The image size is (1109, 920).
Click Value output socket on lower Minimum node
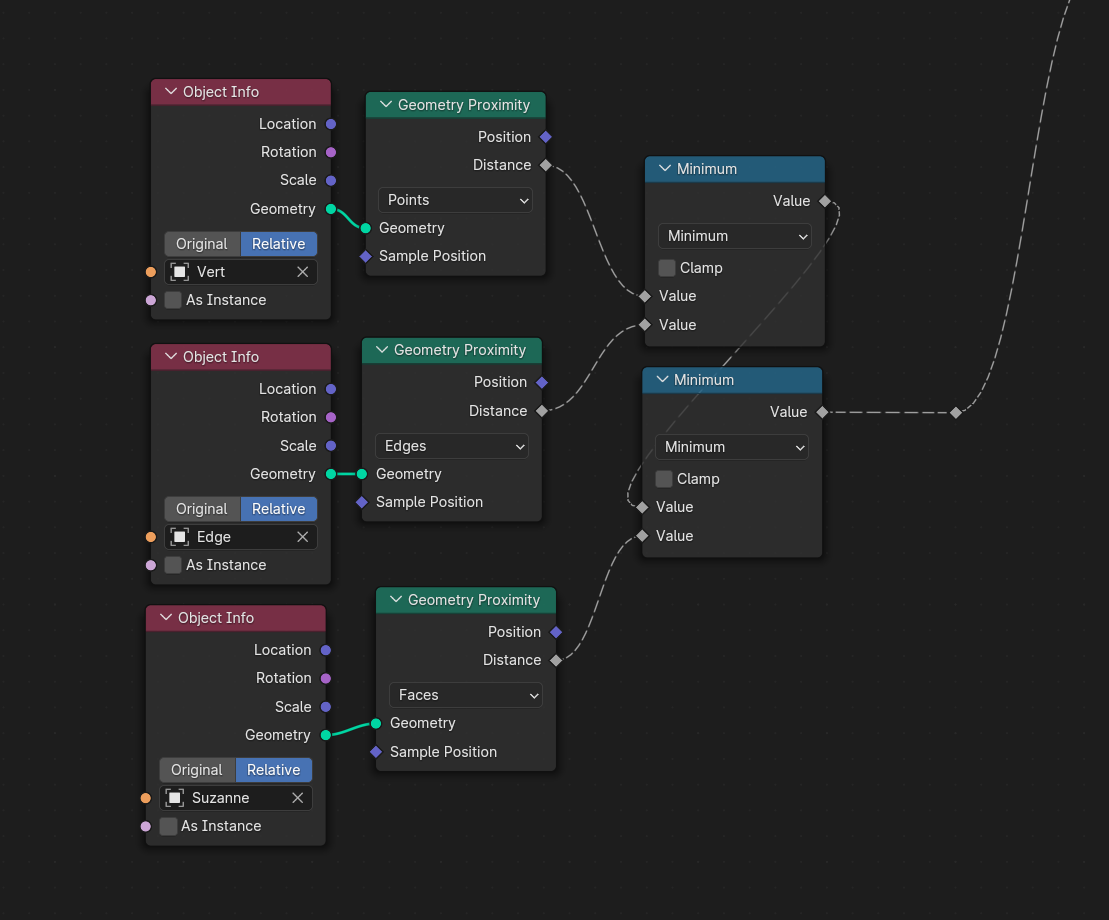(x=822, y=412)
